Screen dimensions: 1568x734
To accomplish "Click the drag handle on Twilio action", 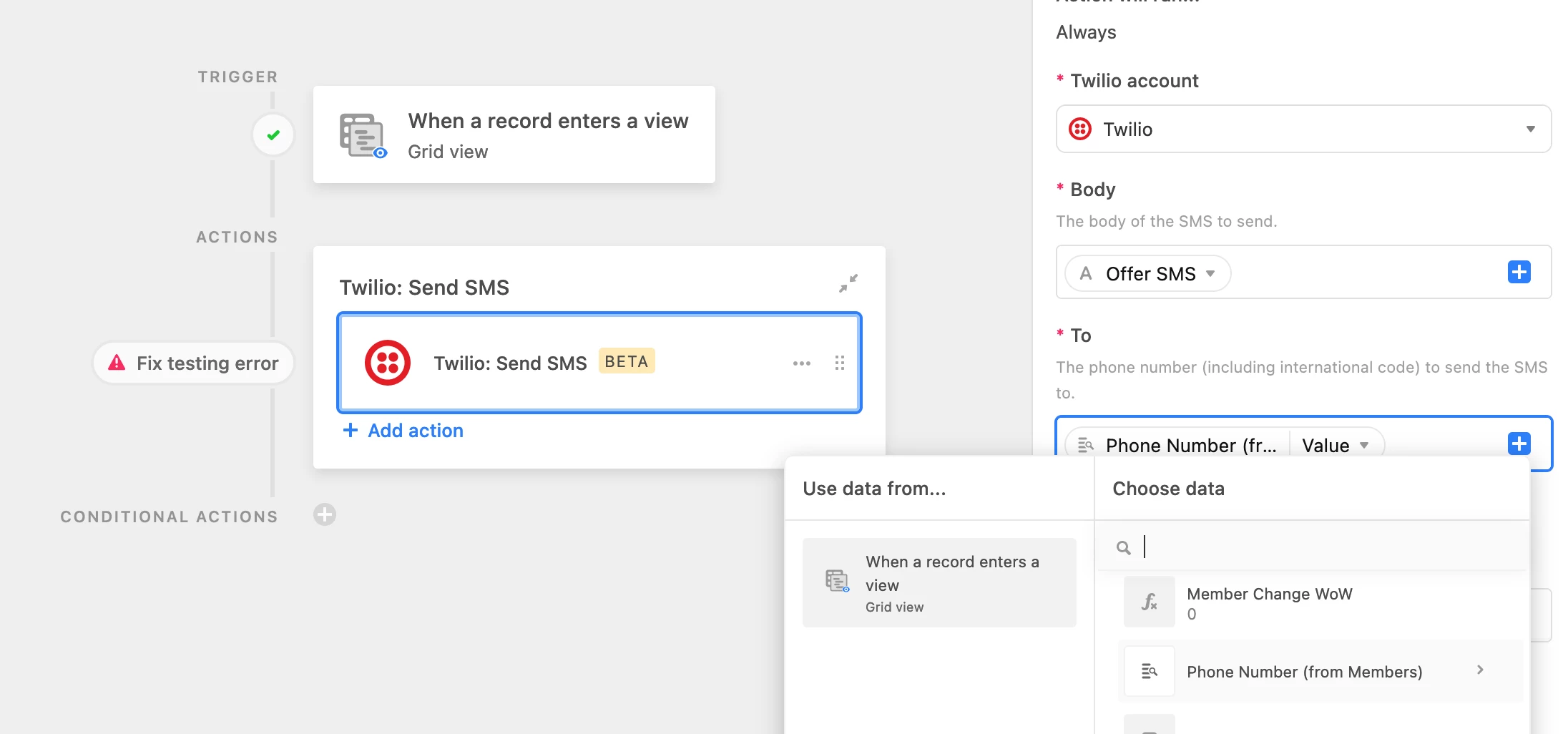I will (x=840, y=363).
